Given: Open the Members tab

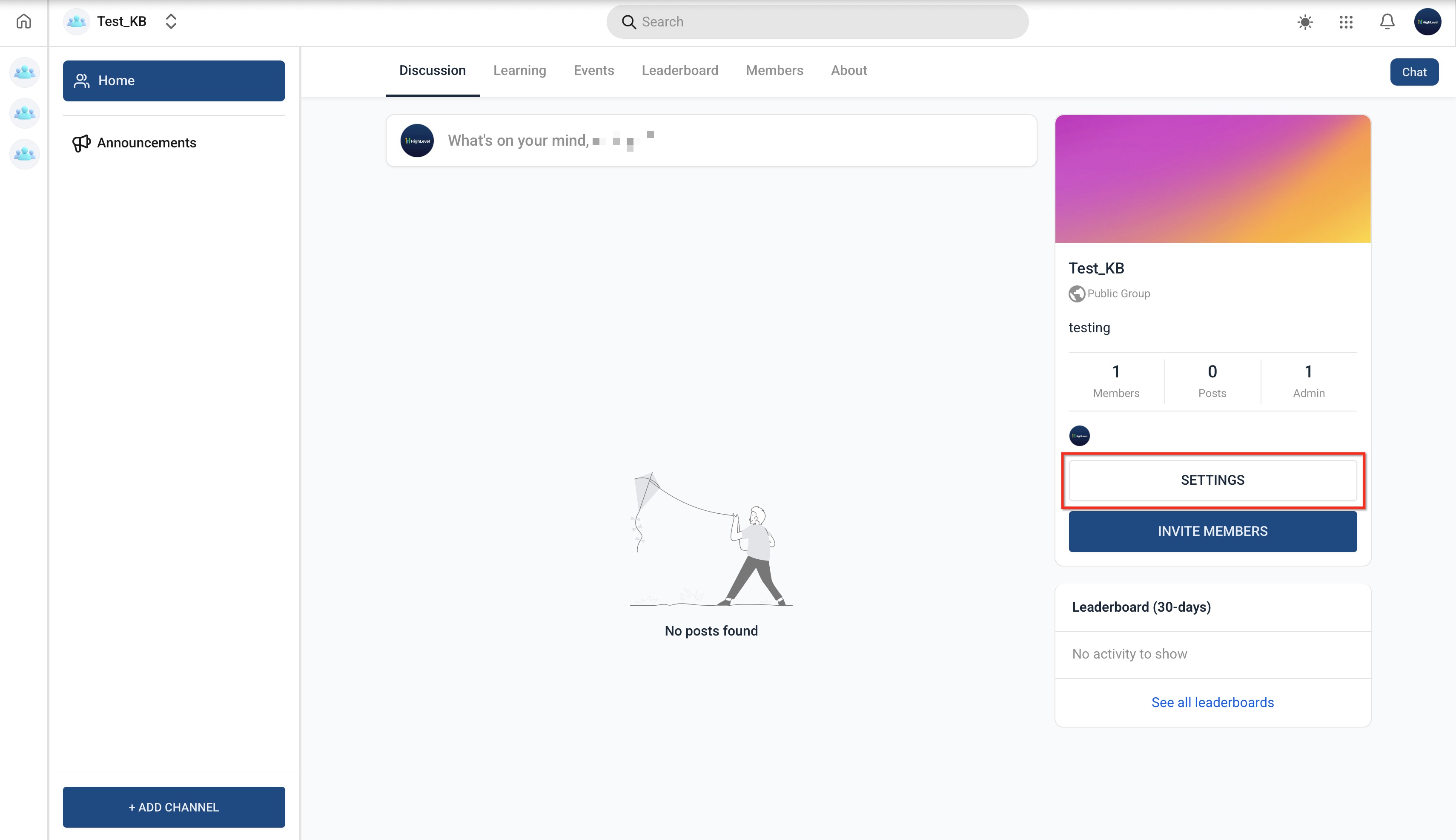Looking at the screenshot, I should point(774,70).
